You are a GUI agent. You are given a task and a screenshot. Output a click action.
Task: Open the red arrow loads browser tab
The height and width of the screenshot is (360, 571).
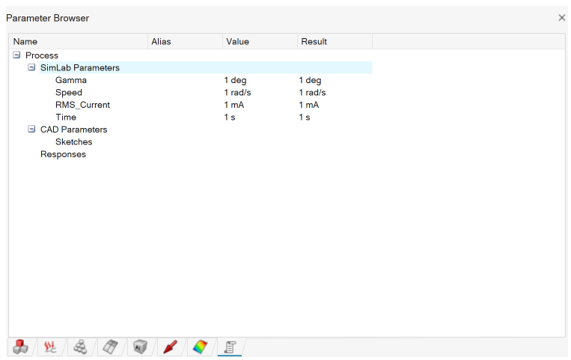pyautogui.click(x=170, y=347)
